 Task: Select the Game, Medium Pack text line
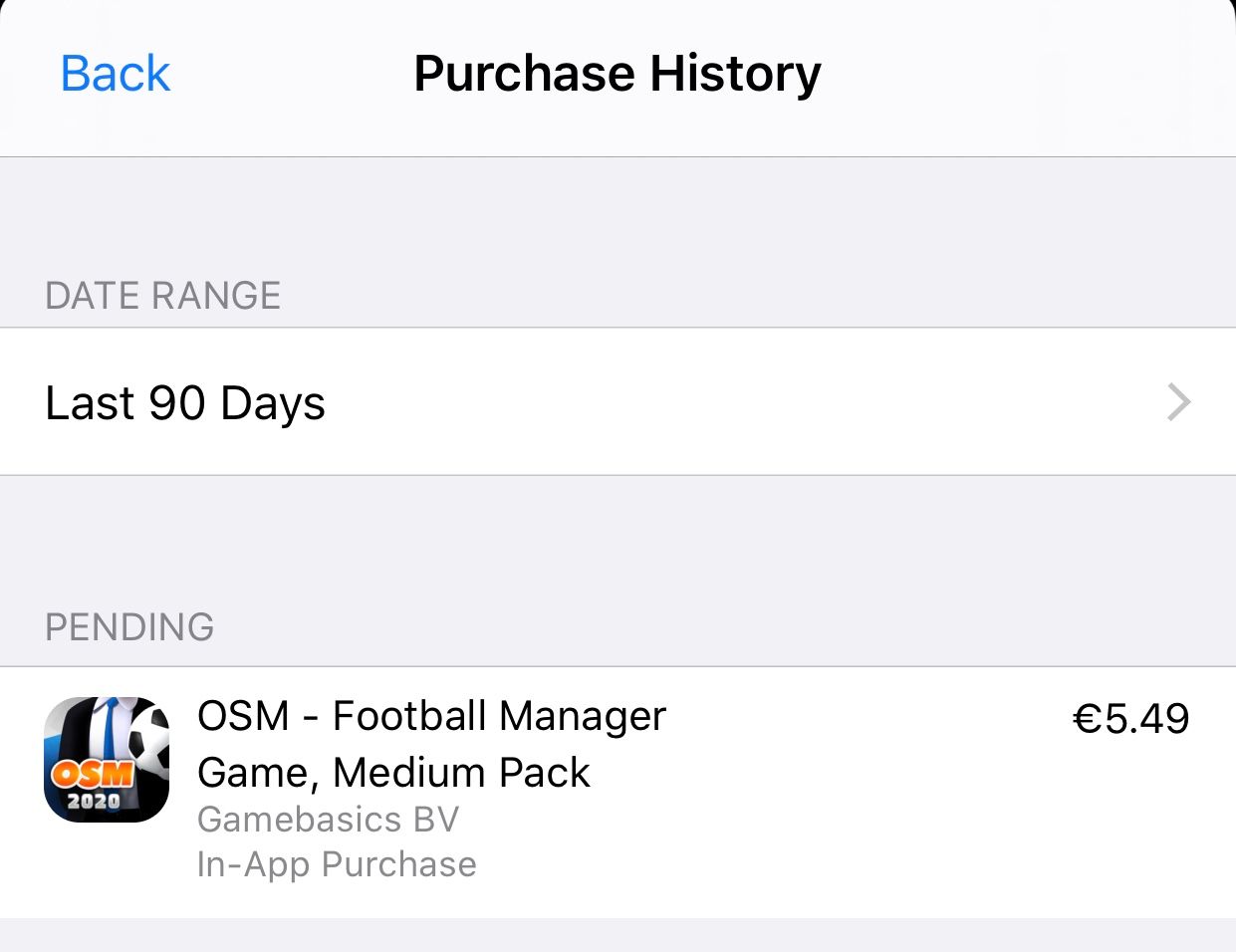click(x=393, y=773)
